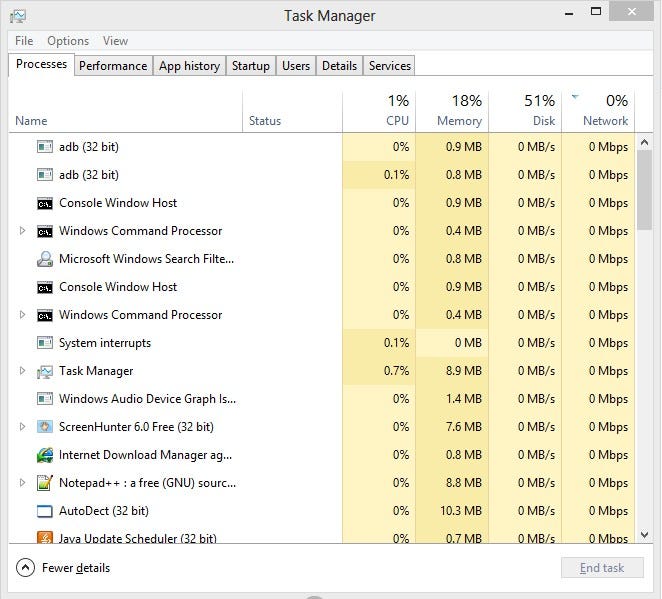
Task: Select the Processes tab
Action: (41, 64)
